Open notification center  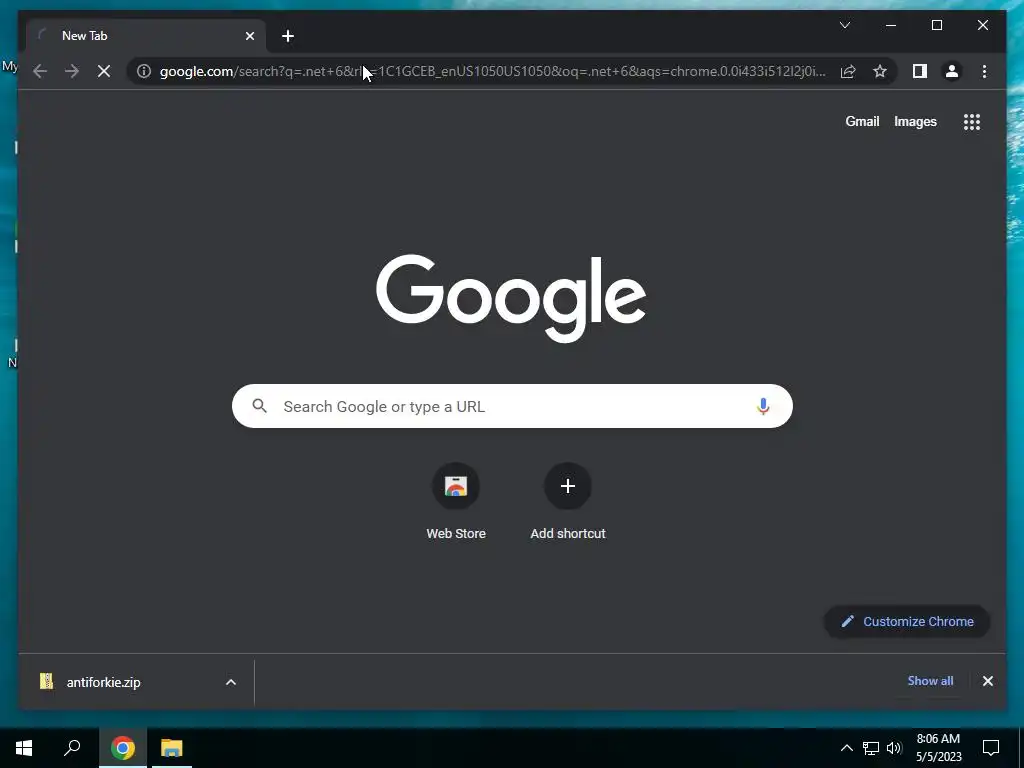coord(991,748)
